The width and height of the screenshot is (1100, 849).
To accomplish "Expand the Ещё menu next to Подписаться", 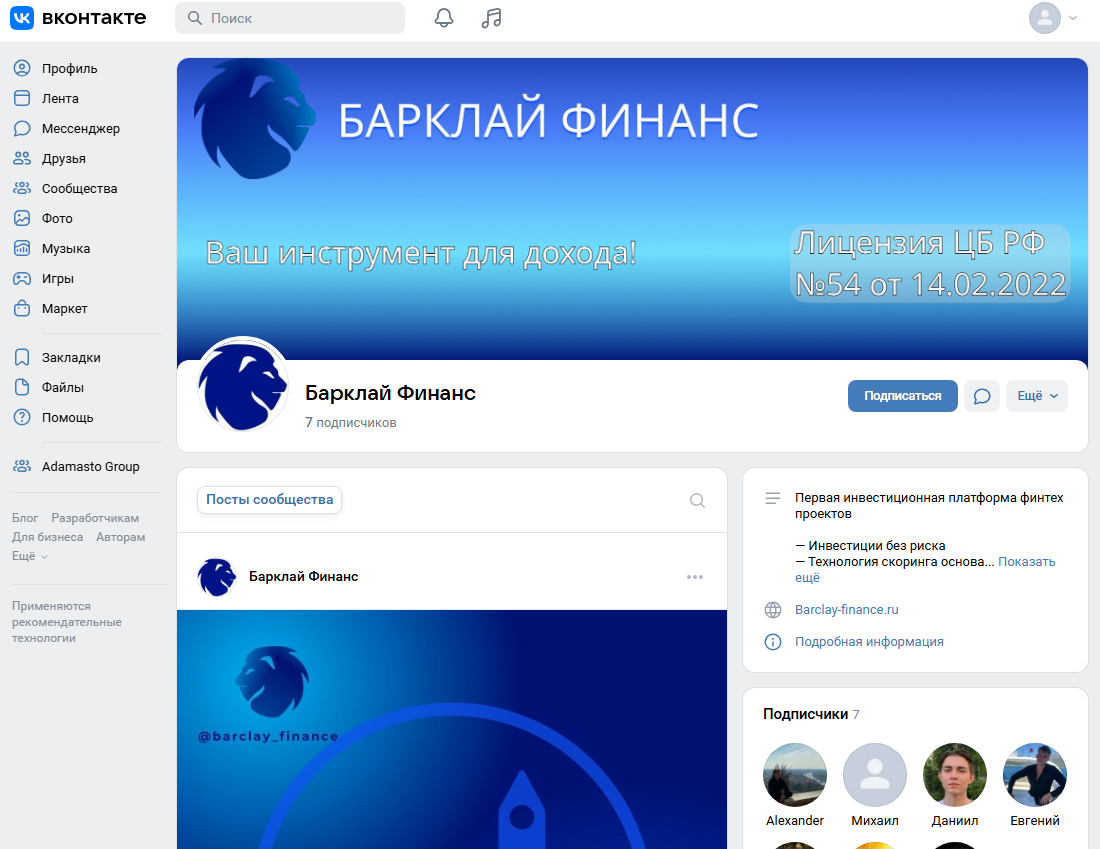I will point(1037,396).
